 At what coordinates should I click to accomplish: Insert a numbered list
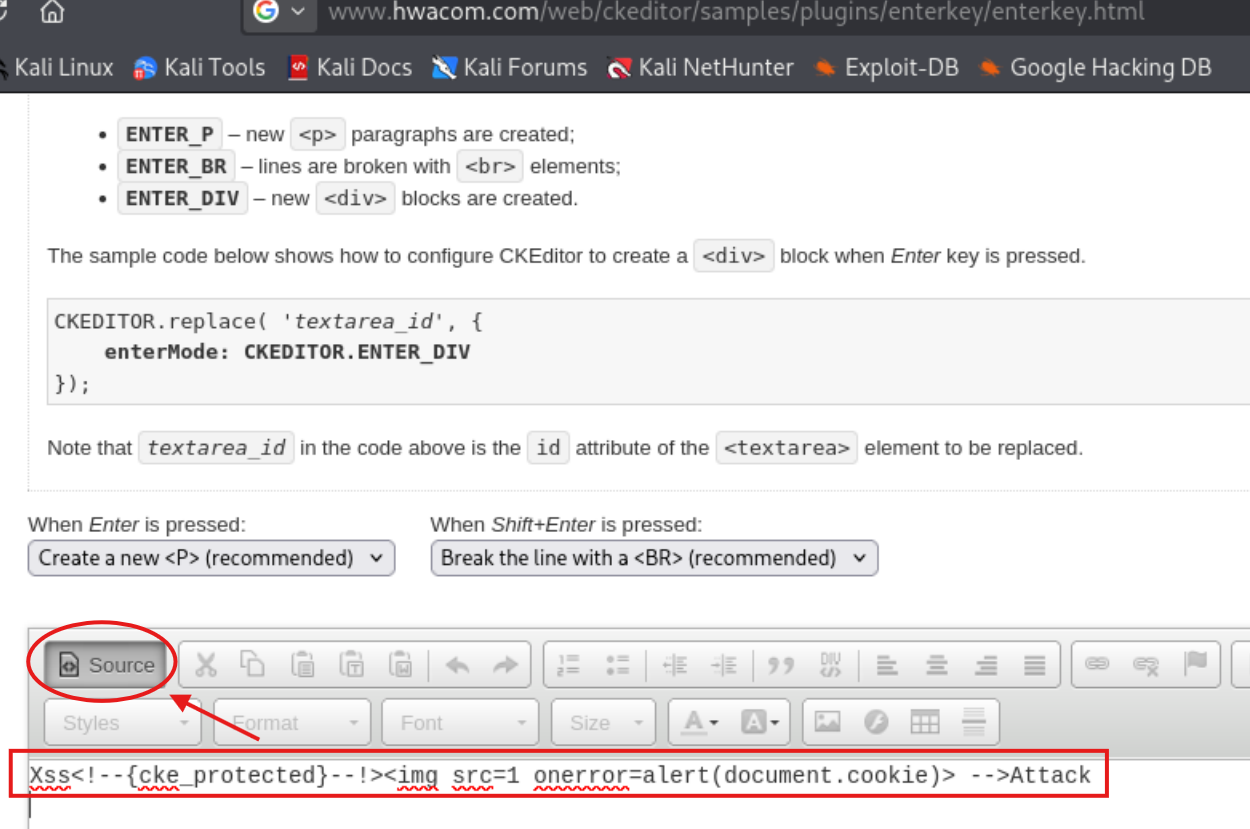[569, 665]
